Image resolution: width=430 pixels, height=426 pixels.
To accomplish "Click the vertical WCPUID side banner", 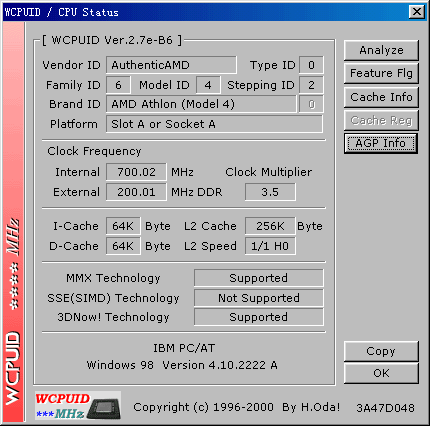I will [x=14, y=222].
